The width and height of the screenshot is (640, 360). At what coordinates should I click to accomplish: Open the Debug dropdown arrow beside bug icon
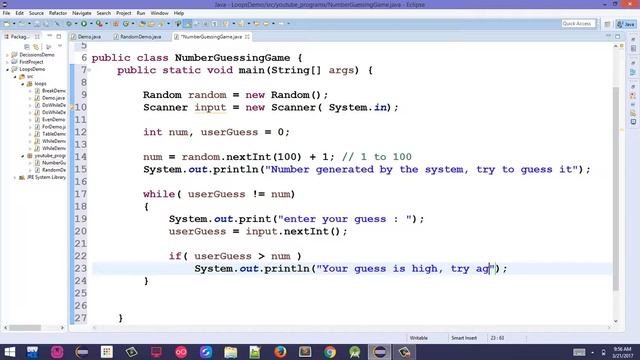click(76, 24)
